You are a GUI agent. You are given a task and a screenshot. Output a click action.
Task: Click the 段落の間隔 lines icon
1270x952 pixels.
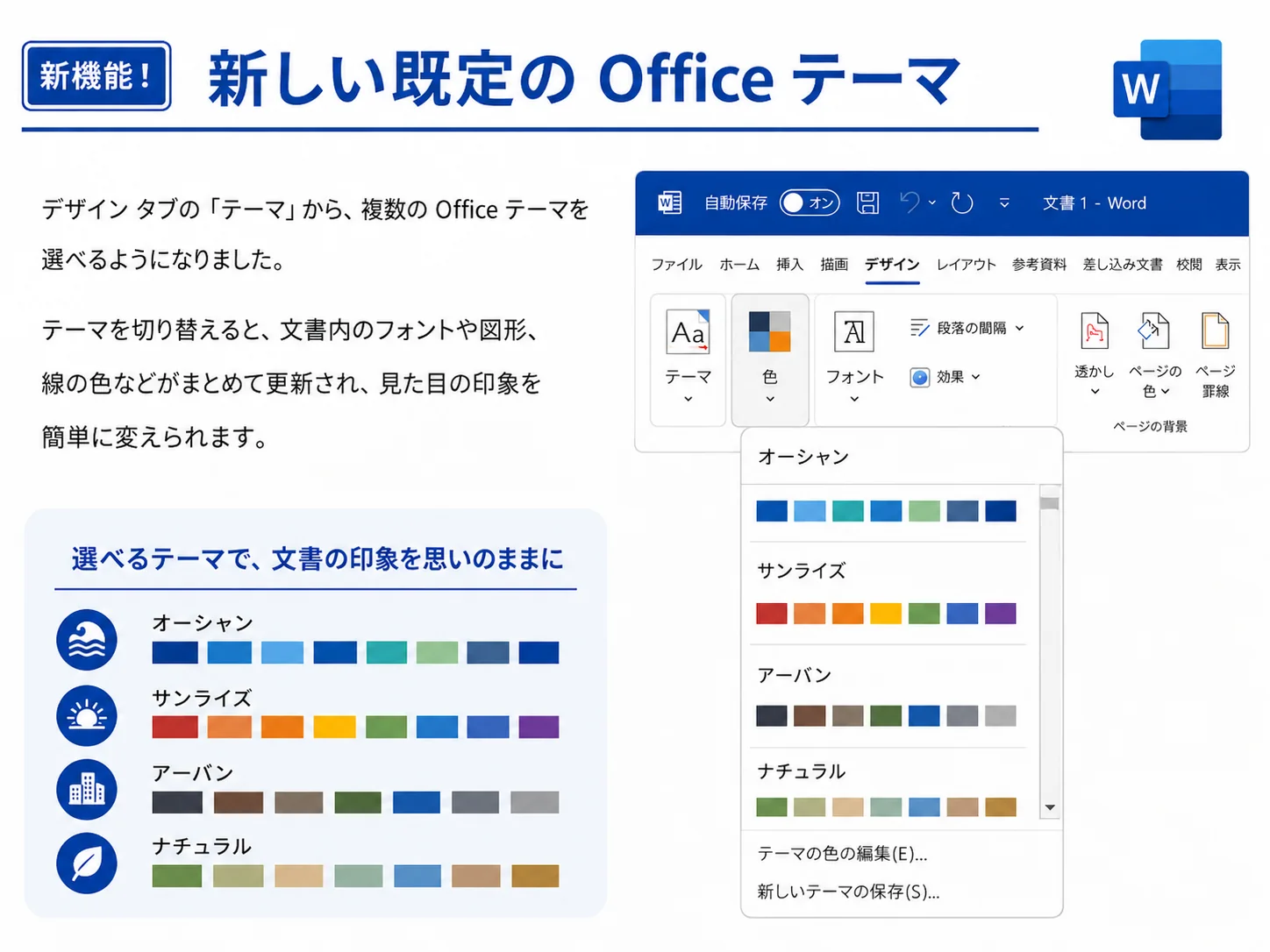919,328
